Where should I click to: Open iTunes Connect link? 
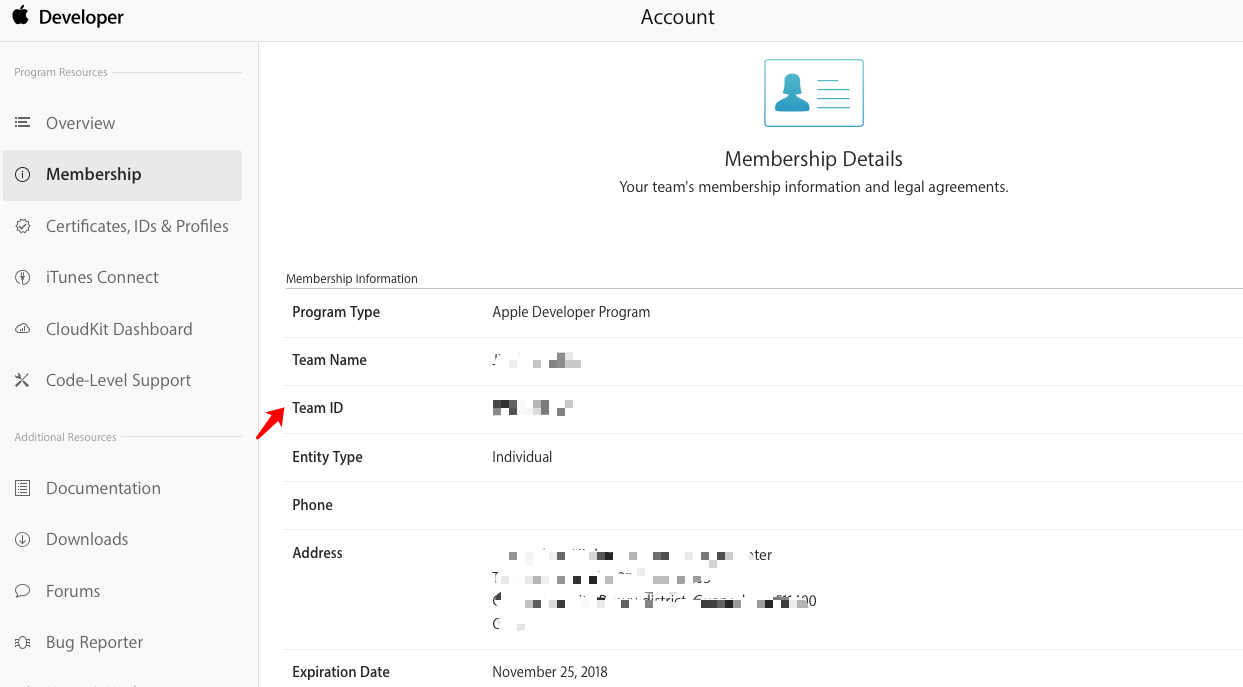102,277
